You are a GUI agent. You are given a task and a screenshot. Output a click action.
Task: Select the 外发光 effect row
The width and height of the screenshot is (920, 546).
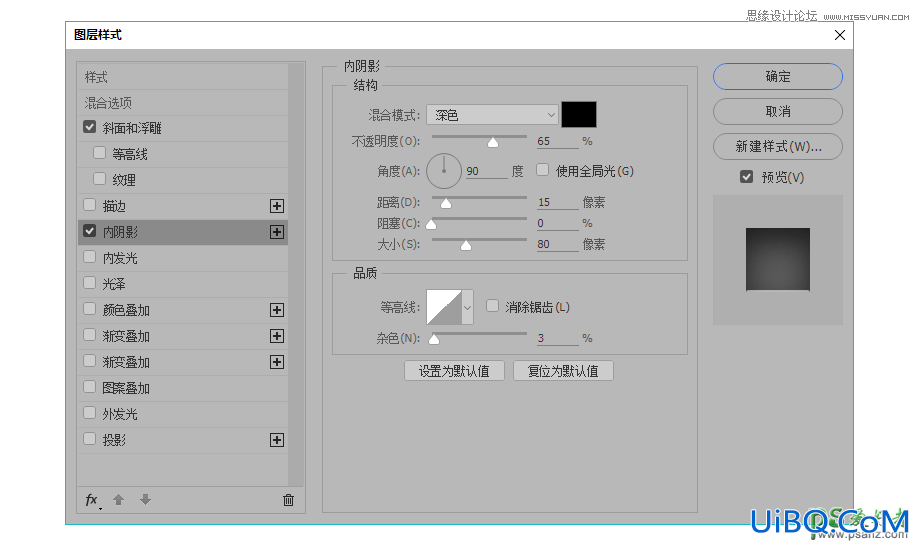pyautogui.click(x=182, y=414)
